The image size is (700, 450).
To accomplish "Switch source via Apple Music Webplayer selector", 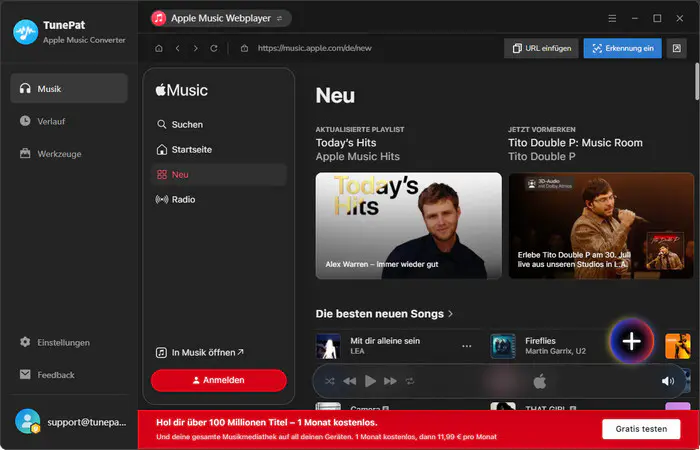I will point(221,18).
